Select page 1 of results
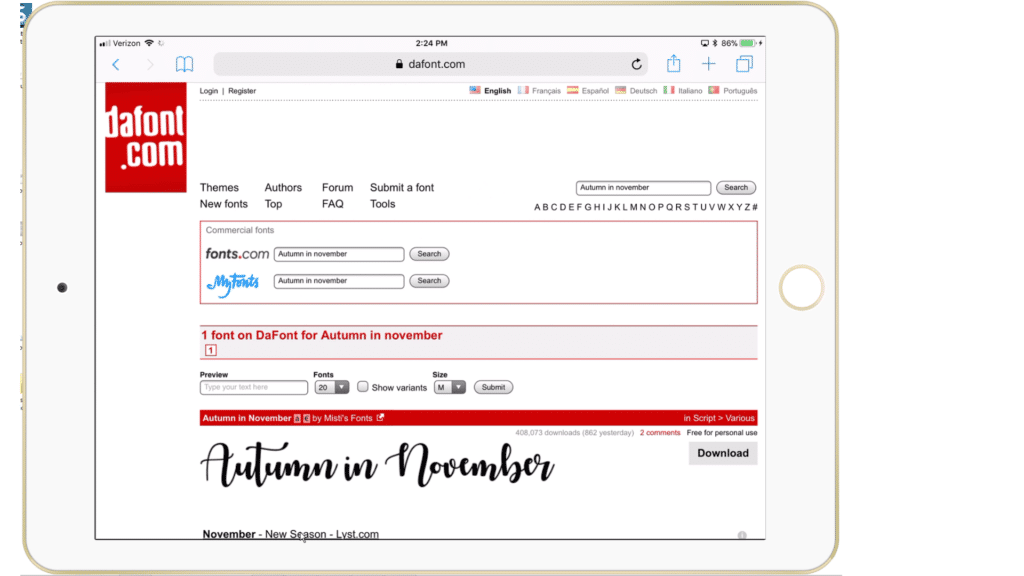The width and height of the screenshot is (1024, 576). click(211, 351)
